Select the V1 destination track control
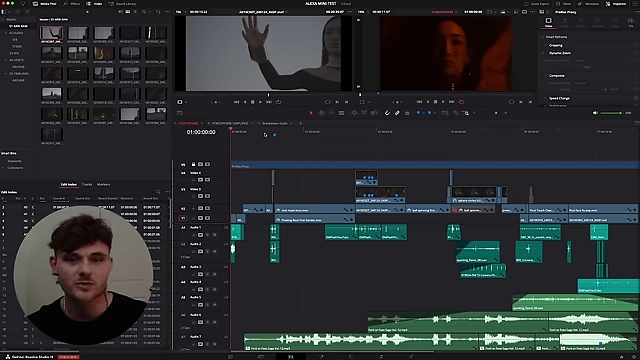 pos(183,218)
